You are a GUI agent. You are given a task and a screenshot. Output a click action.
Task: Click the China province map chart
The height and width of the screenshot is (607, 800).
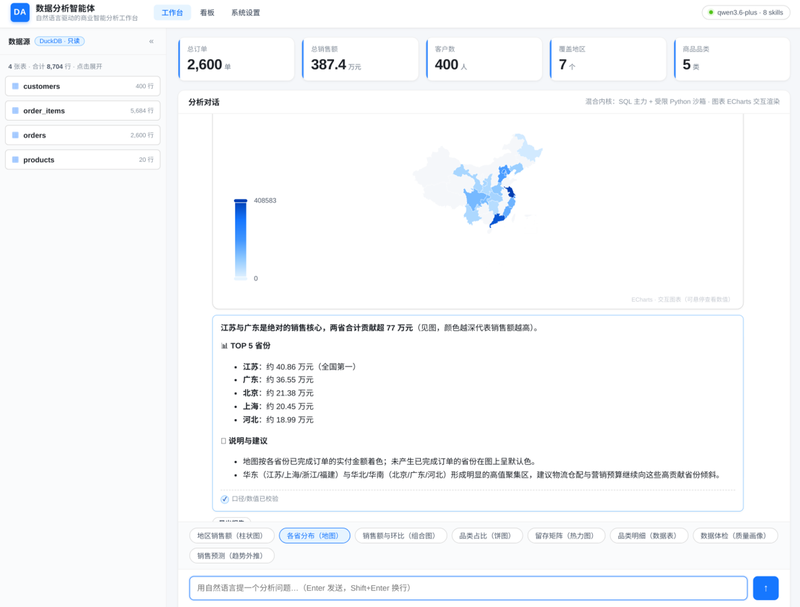point(478,183)
